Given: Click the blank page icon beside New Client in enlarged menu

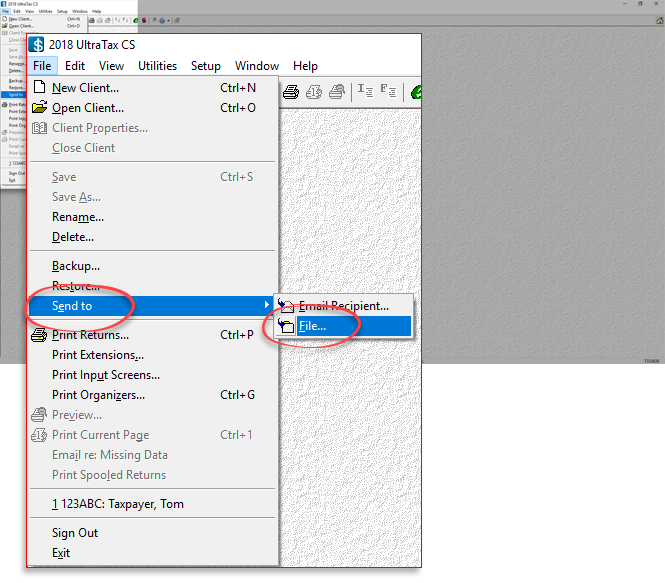Looking at the screenshot, I should 39,87.
